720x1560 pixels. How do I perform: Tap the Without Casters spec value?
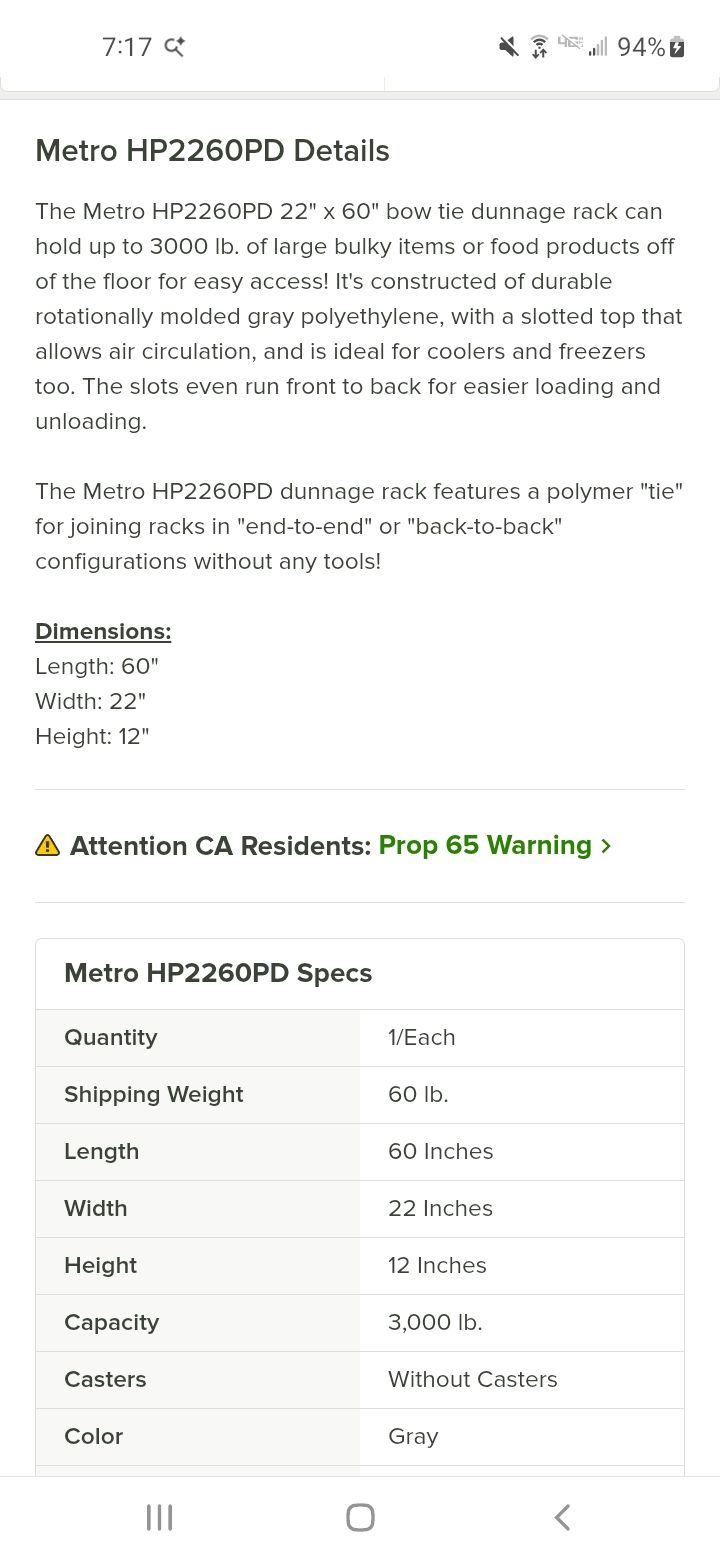coord(472,1379)
